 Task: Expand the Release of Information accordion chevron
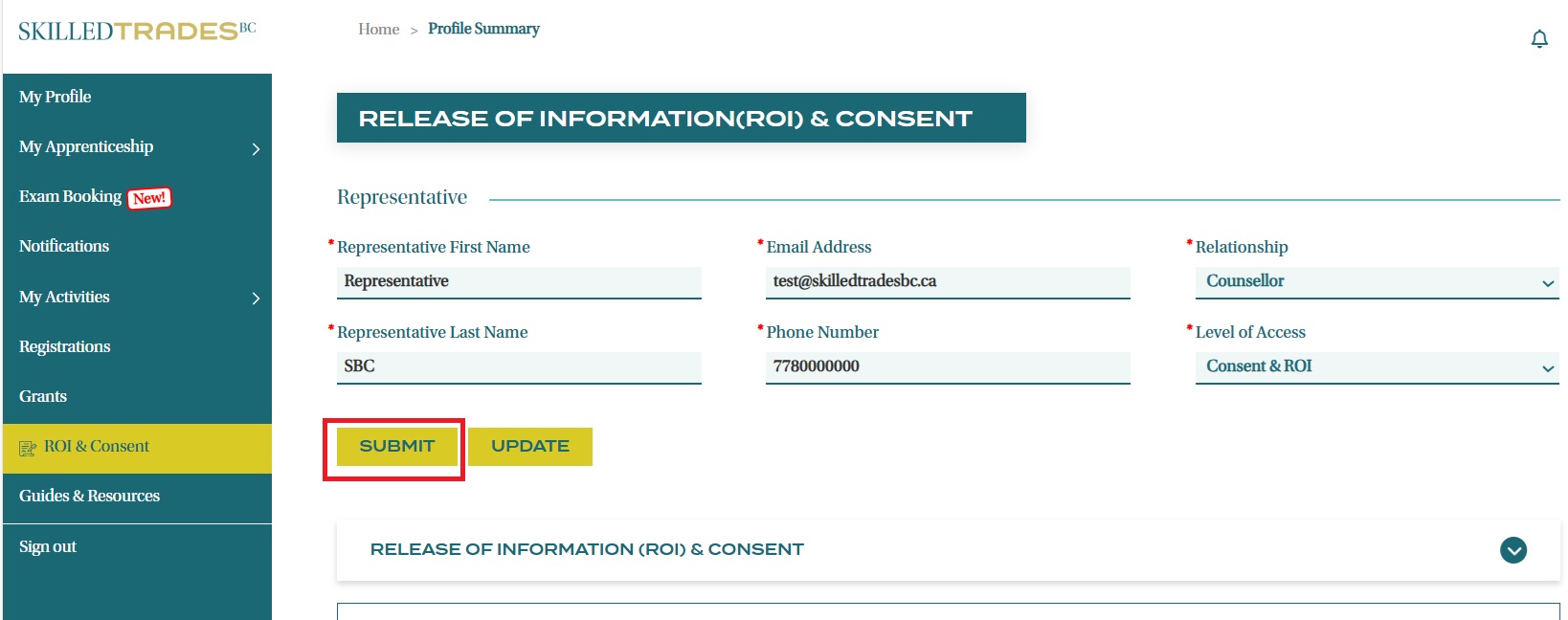pos(1512,550)
